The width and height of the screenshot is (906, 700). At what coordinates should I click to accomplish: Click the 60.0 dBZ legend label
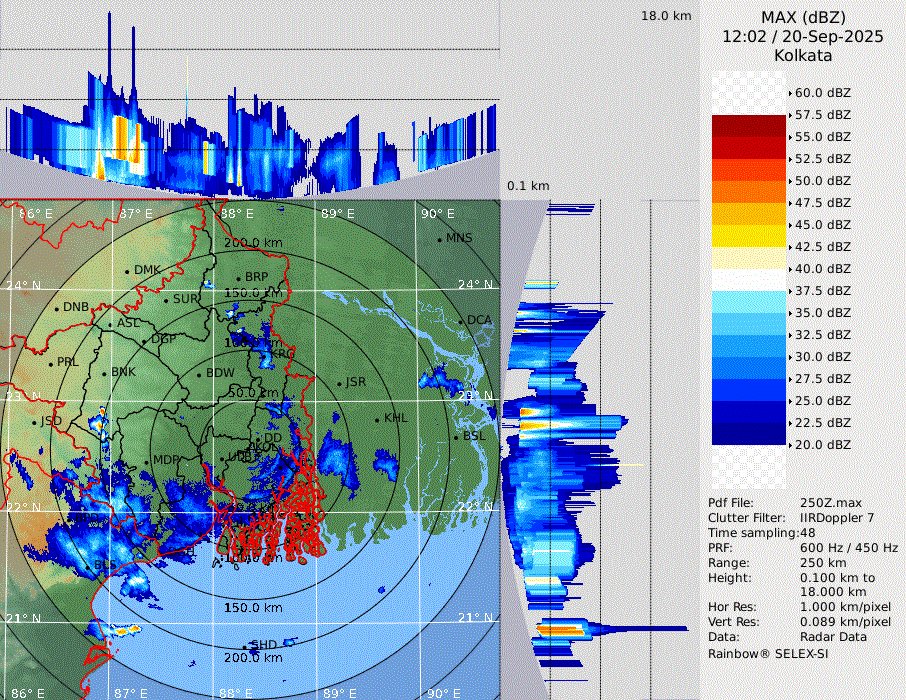[x=822, y=93]
